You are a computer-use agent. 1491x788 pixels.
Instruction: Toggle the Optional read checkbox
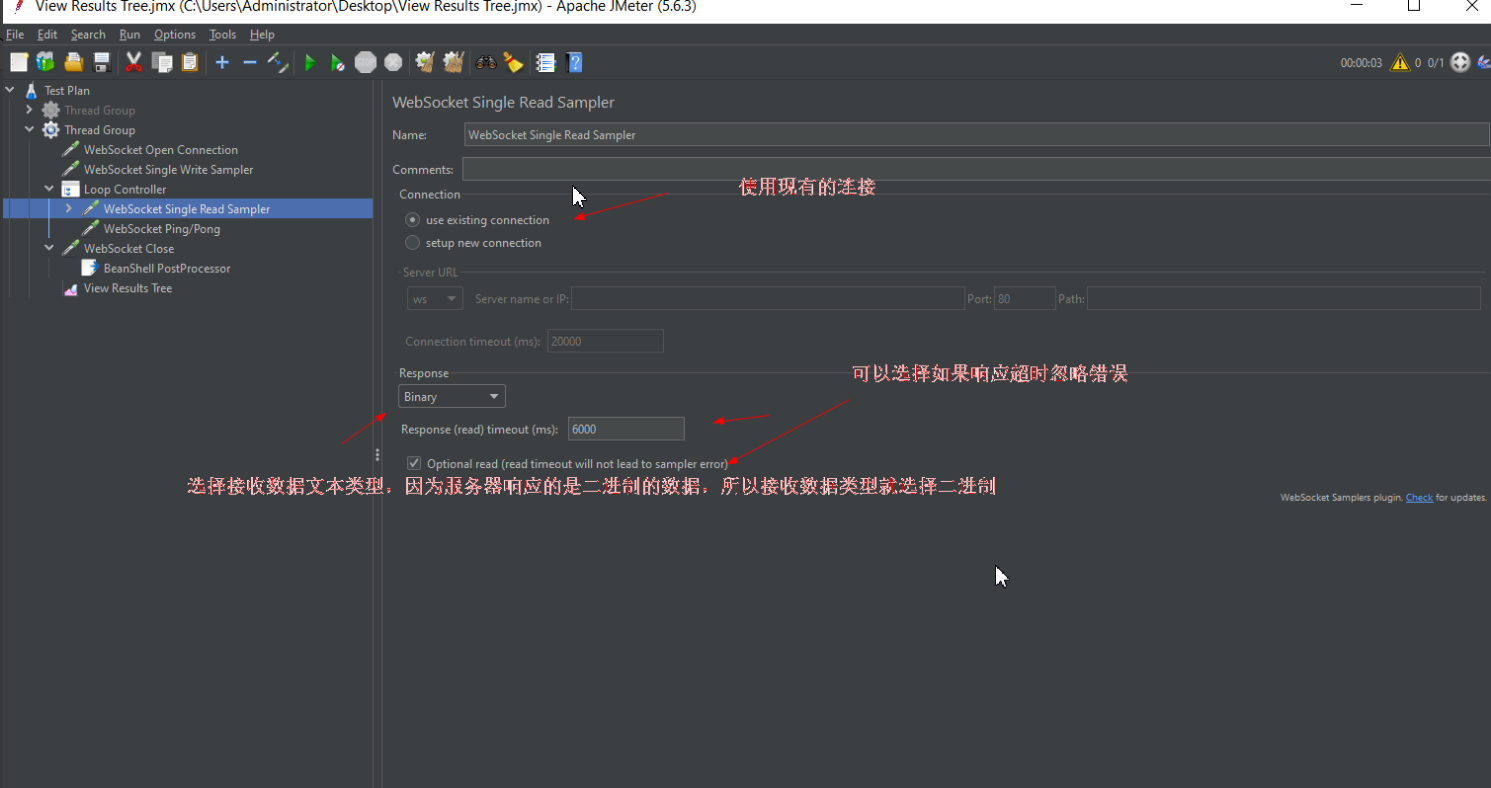414,464
